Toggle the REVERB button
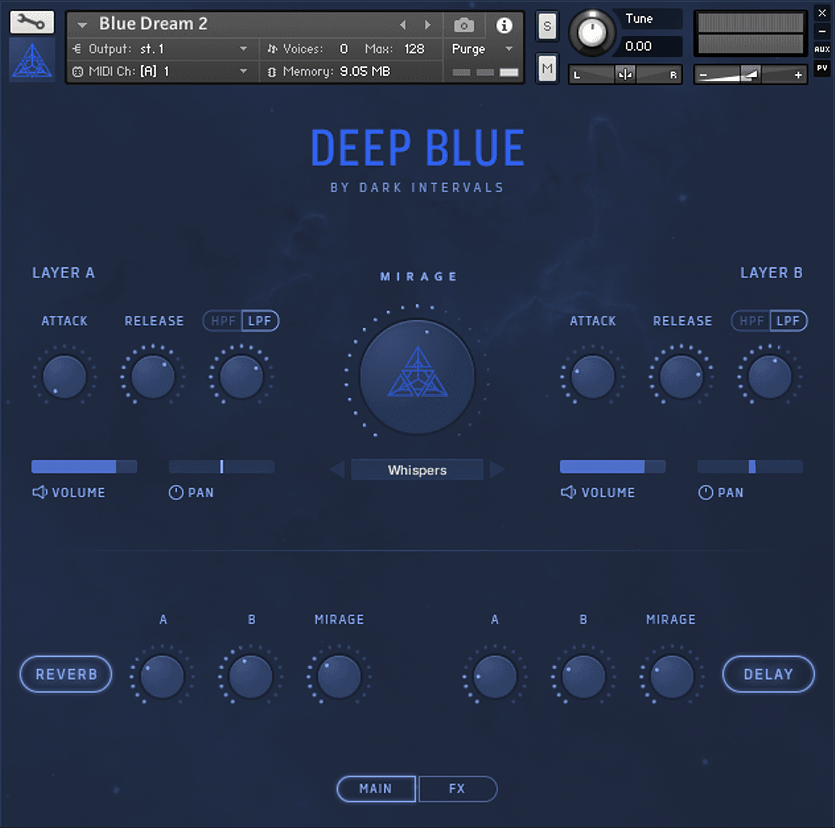 click(x=66, y=675)
